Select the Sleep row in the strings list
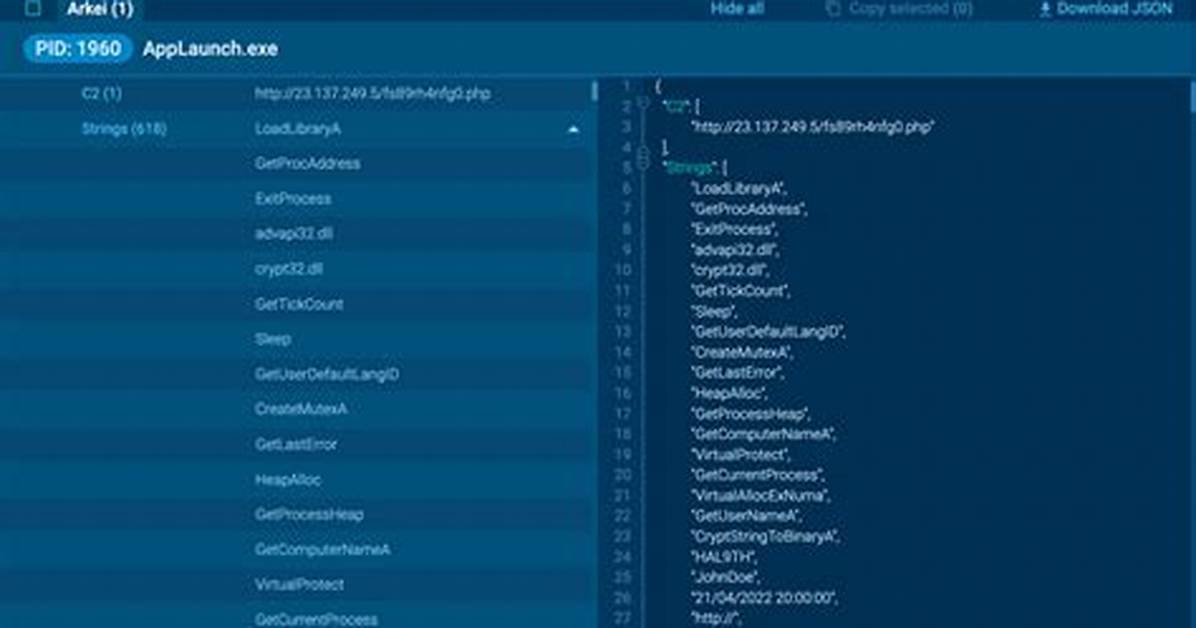Viewport: 1196px width, 628px height. [297, 339]
